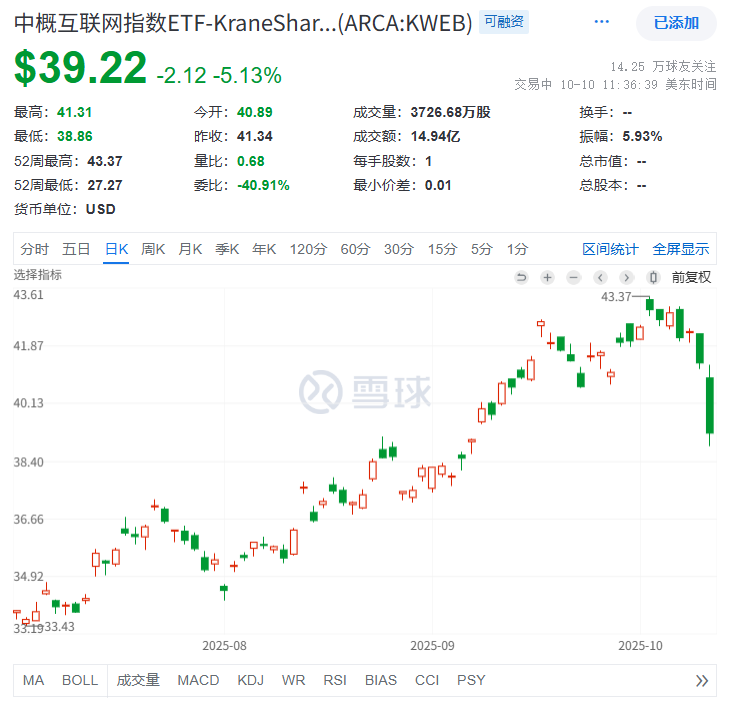Click 振幅 5.93% value
Image resolution: width=743 pixels, height=701 pixels.
coord(642,137)
